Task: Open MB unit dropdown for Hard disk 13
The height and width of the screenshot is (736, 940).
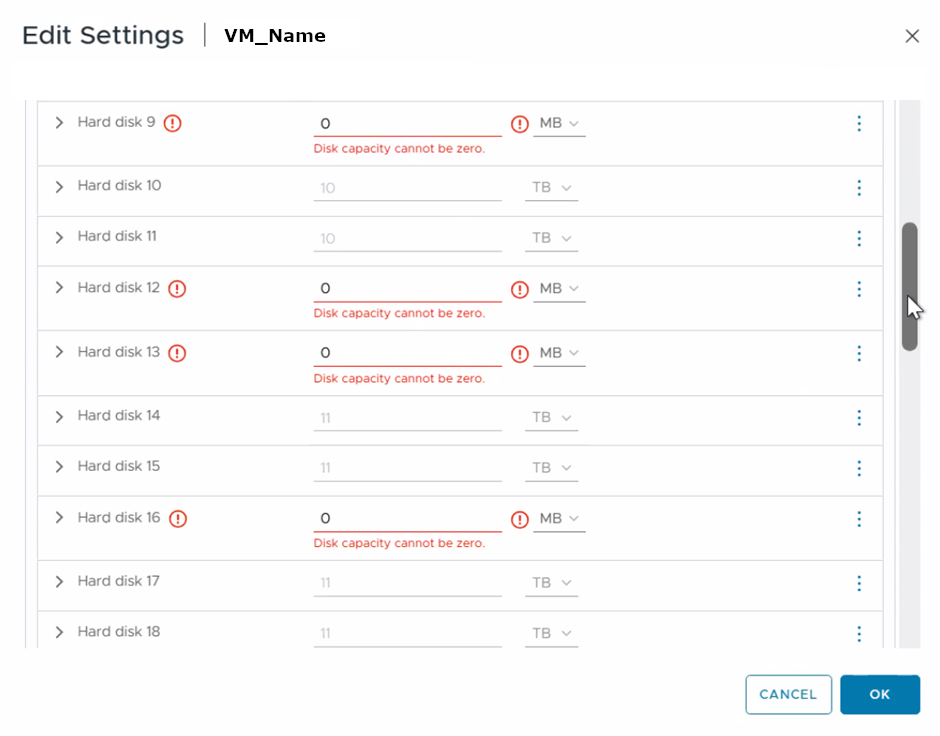Action: click(x=559, y=353)
